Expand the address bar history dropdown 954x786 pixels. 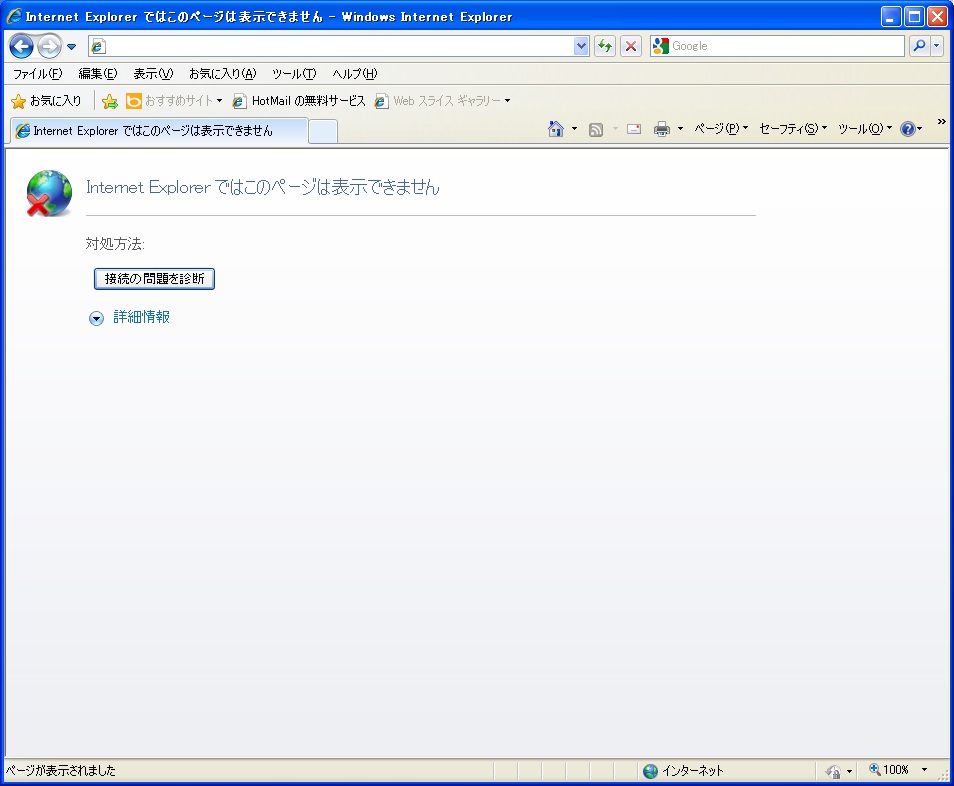(x=581, y=46)
